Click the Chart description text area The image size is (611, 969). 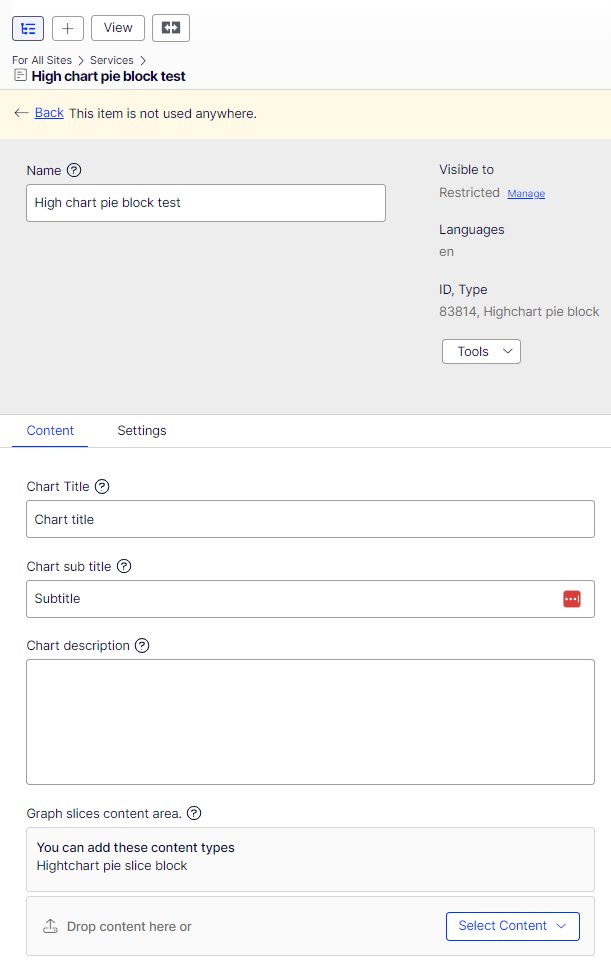click(x=310, y=722)
